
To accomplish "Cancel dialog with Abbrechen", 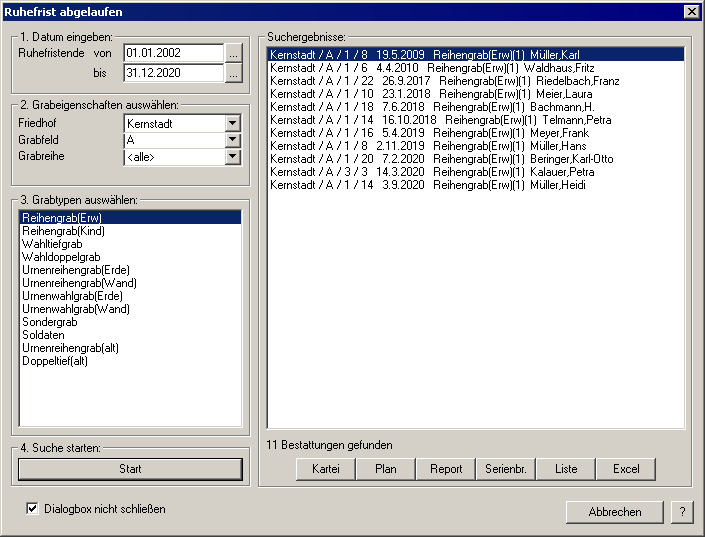I will [x=615, y=512].
